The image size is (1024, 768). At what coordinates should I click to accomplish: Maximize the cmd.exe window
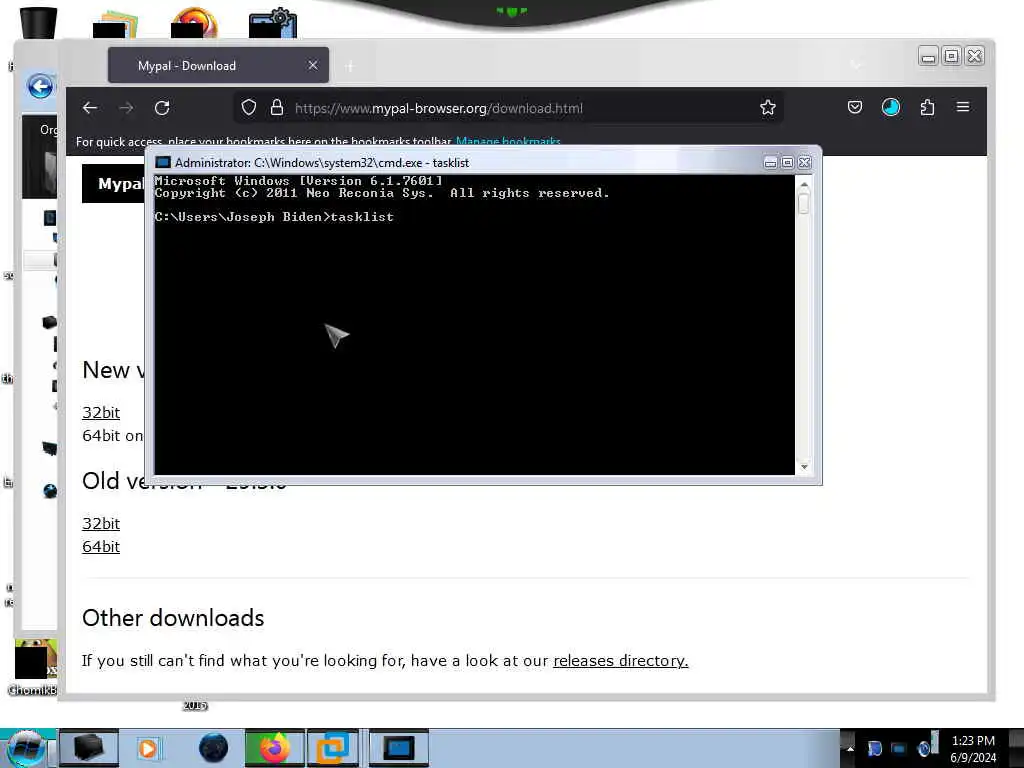(x=788, y=163)
